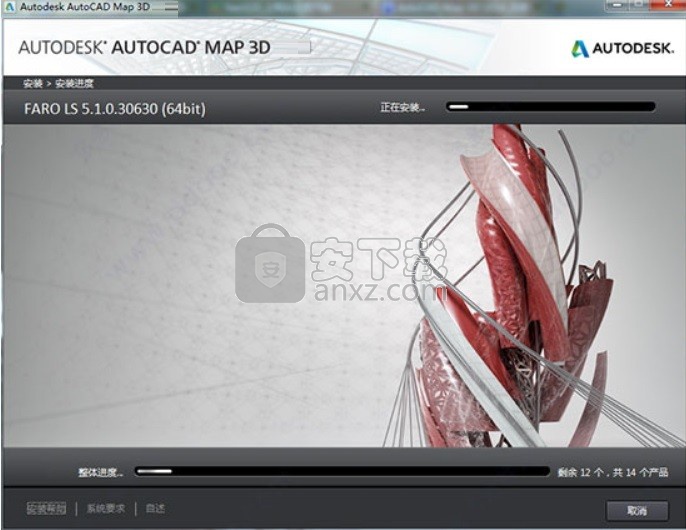Click the 剩余 12 个, 共 14 个产品 text

(612, 472)
